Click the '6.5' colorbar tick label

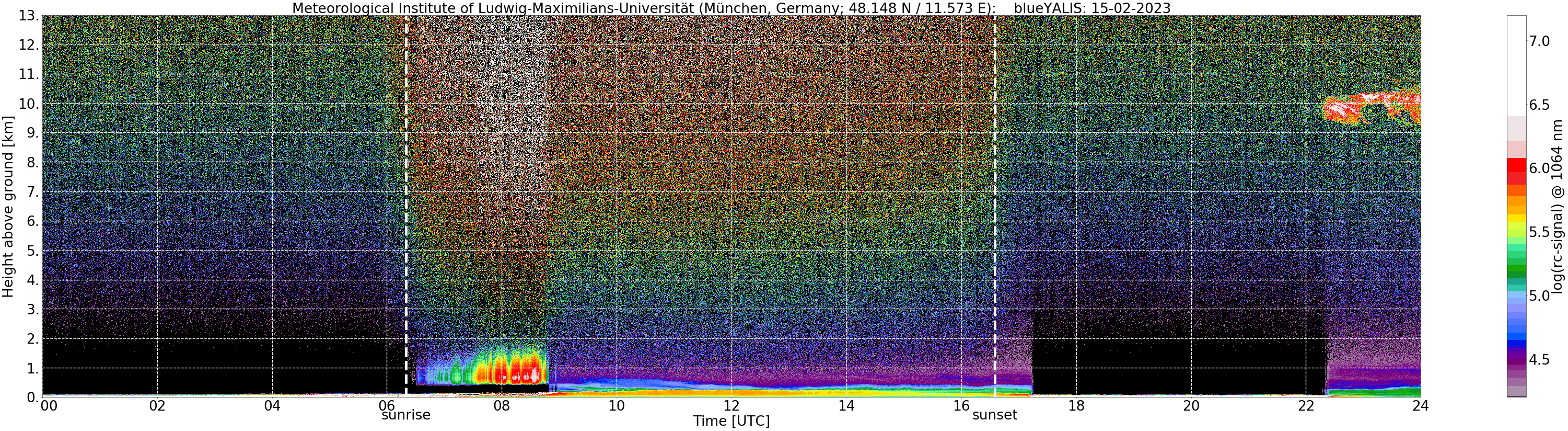coord(1539,105)
